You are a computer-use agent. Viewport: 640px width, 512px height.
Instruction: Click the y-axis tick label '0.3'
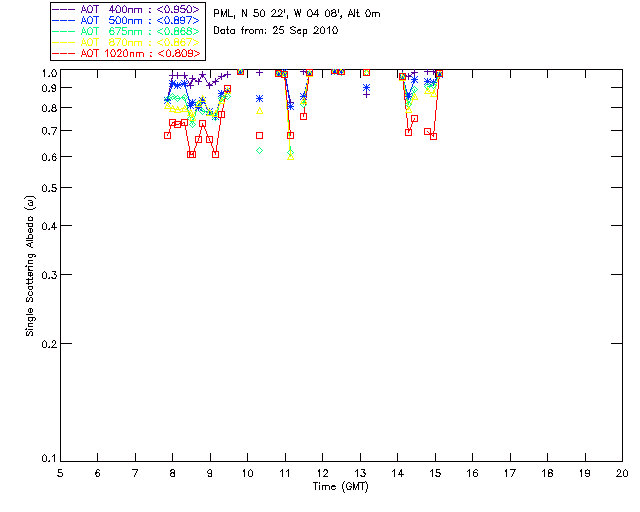tap(49, 275)
